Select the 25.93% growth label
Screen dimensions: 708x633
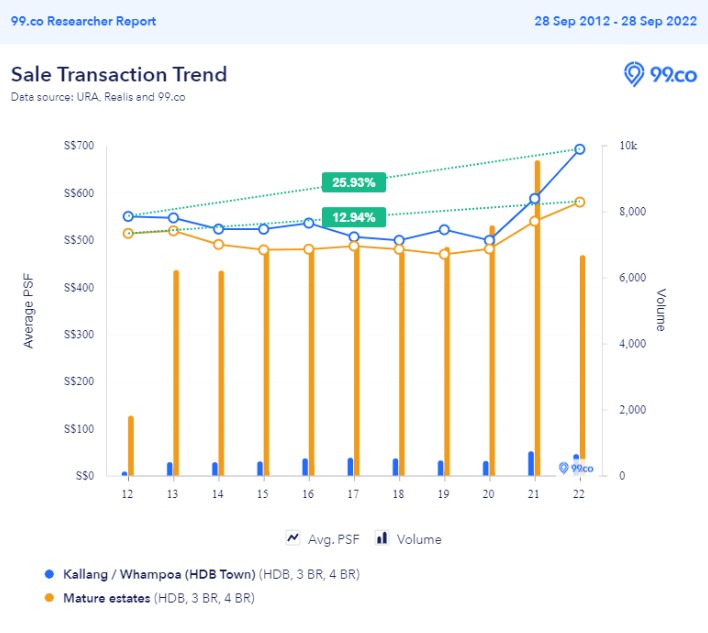pyautogui.click(x=354, y=182)
